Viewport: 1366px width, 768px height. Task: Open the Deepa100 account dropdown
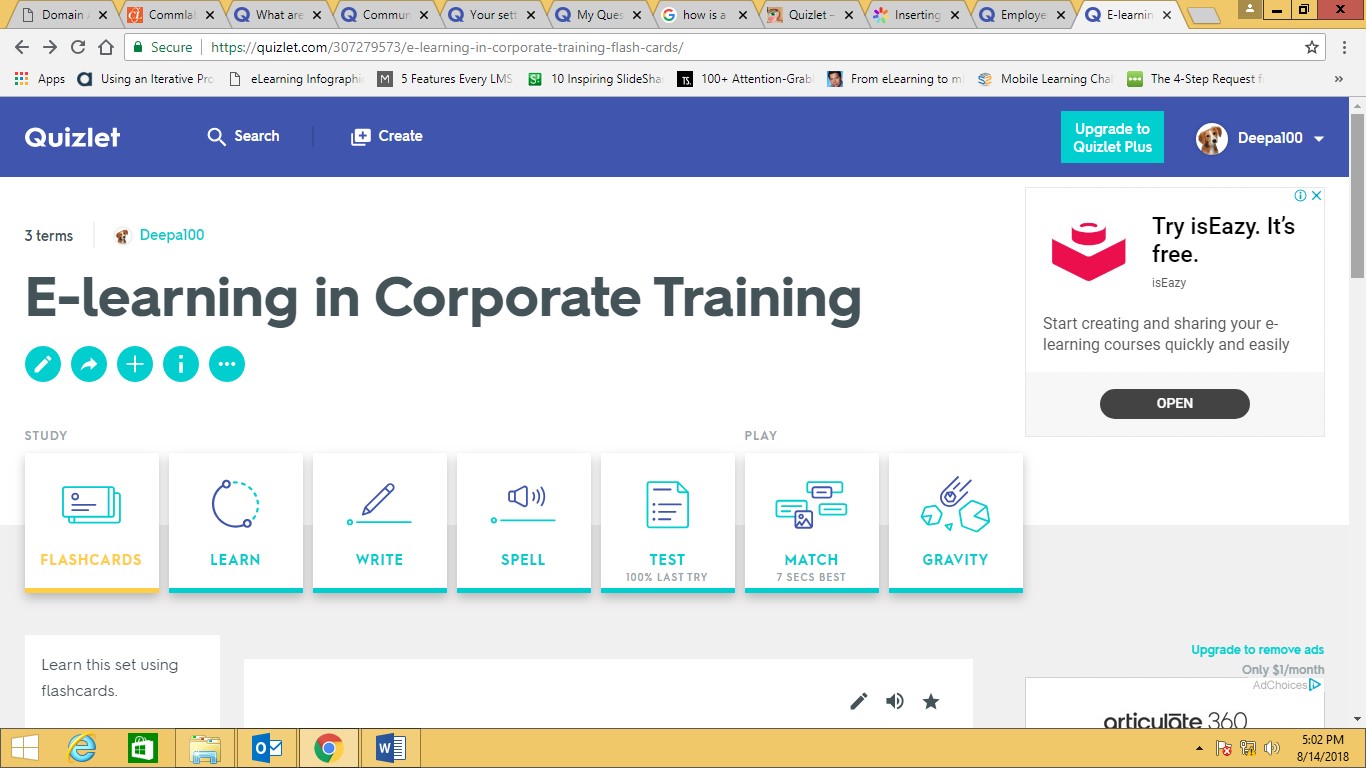(x=1260, y=138)
